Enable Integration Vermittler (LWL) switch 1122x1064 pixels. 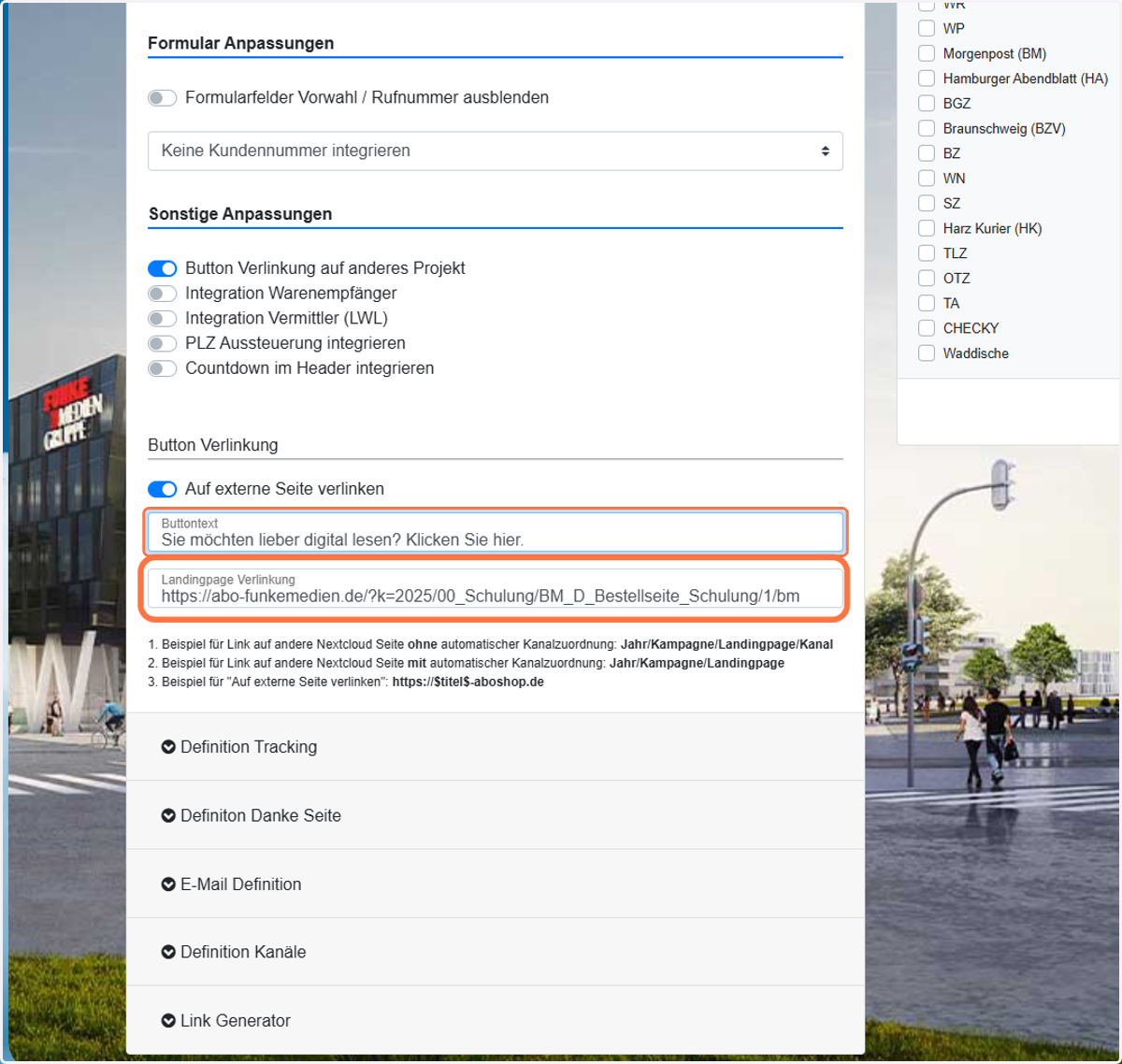point(163,319)
